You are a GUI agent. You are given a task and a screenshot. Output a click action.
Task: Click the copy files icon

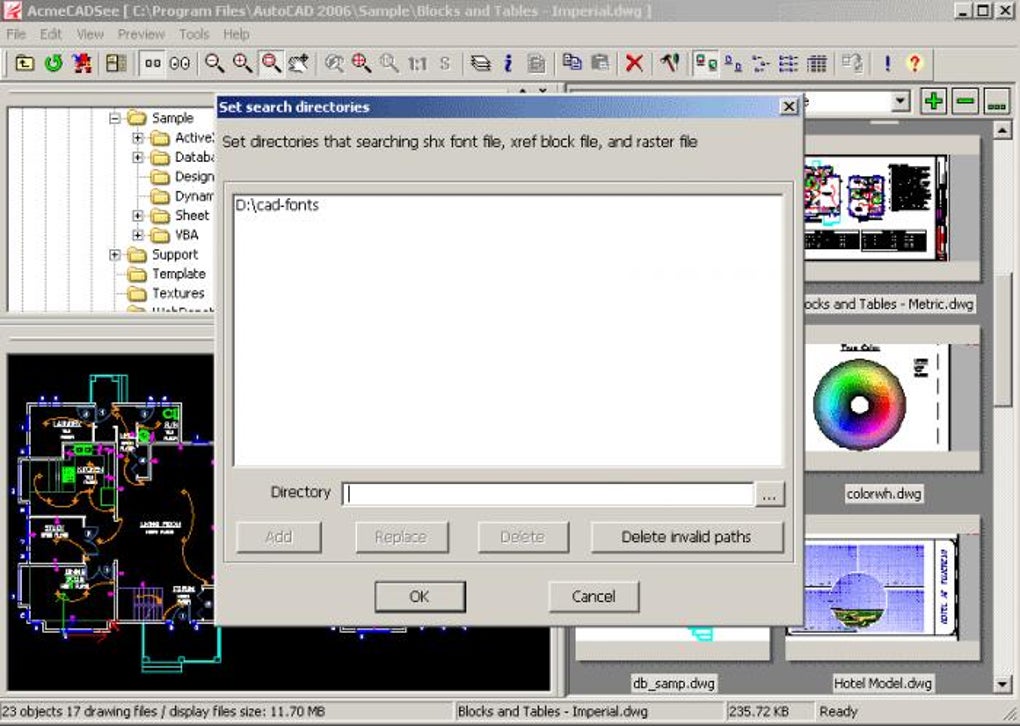tap(572, 63)
